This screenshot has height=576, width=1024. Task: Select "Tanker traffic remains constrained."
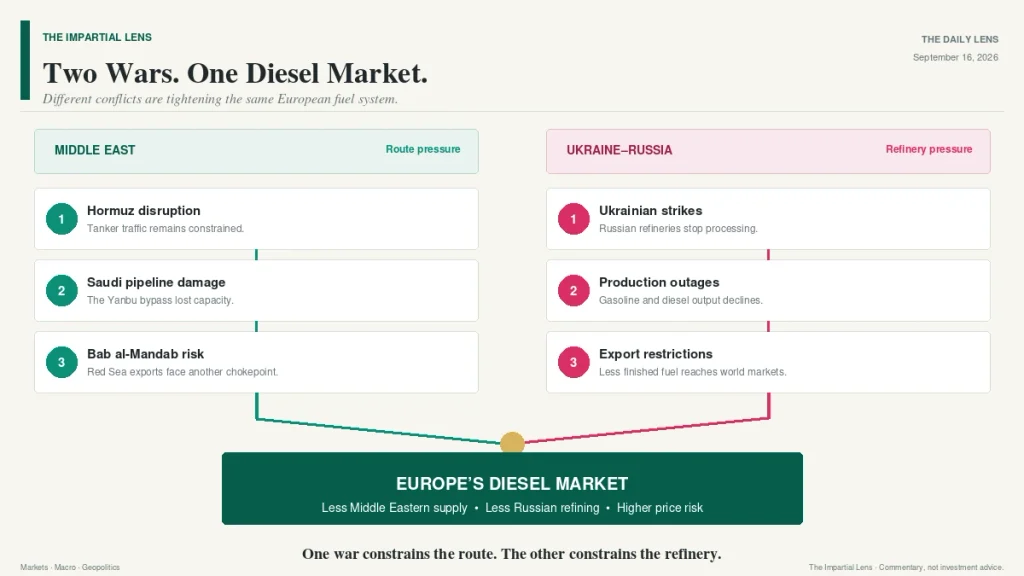pyautogui.click(x=165, y=229)
